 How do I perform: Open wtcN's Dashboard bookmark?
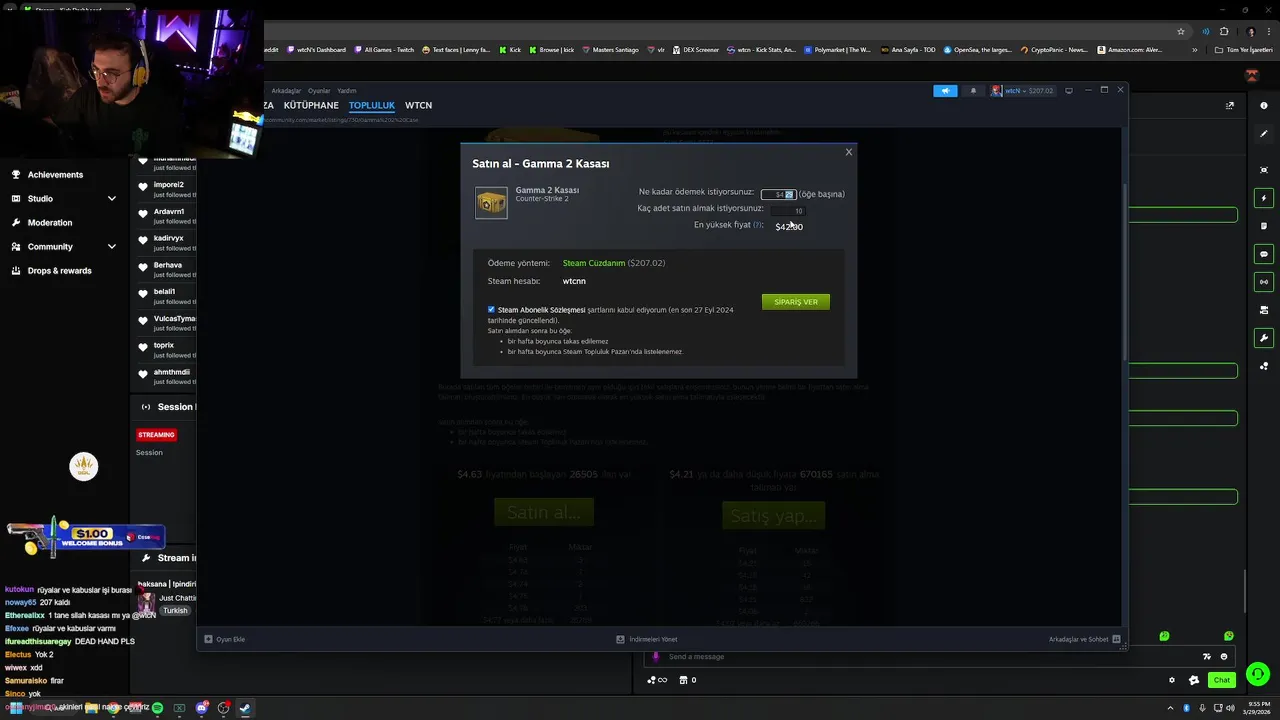point(316,50)
